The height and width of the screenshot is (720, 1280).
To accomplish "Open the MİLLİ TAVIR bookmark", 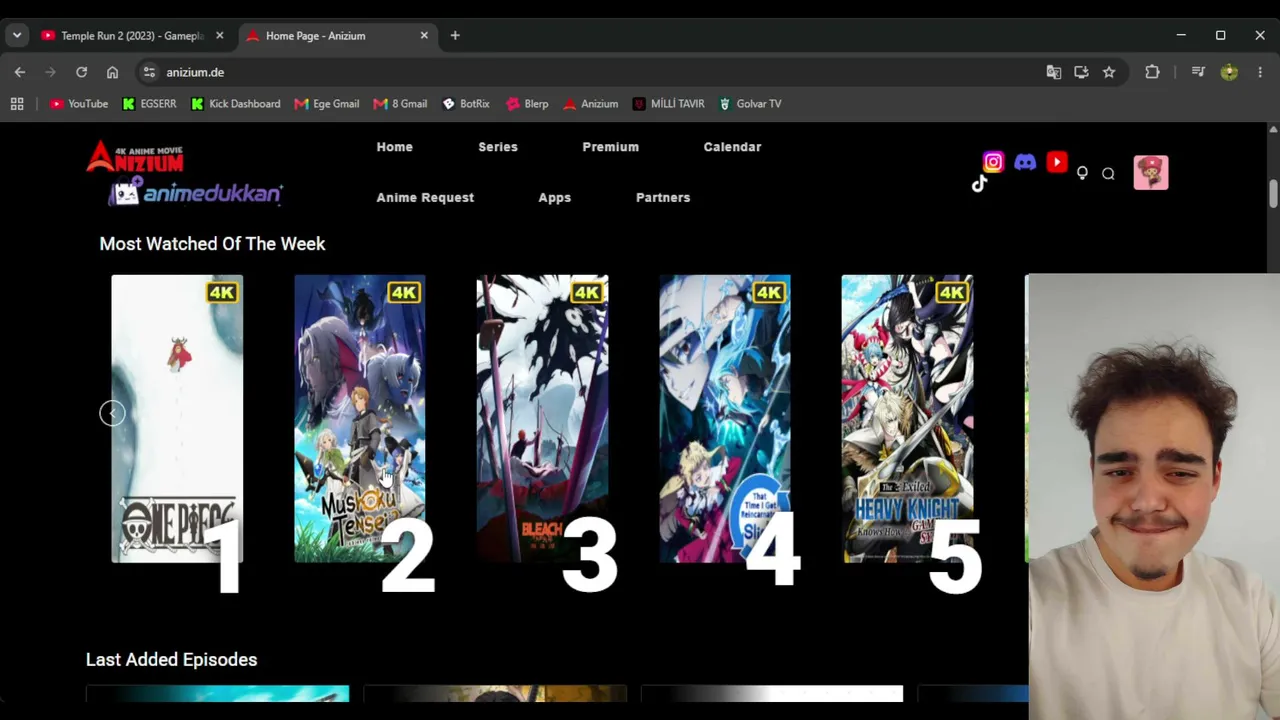I will 667,104.
